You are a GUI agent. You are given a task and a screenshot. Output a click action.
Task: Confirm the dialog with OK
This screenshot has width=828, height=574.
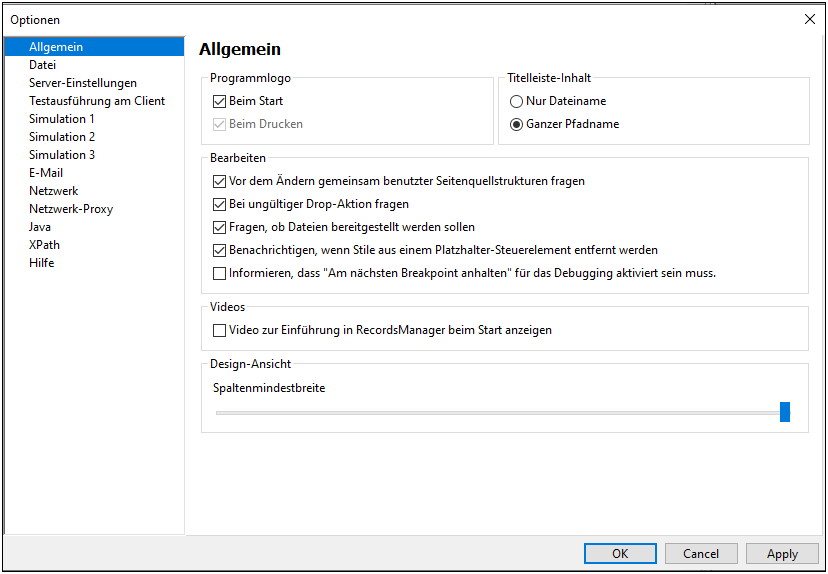pyautogui.click(x=620, y=553)
